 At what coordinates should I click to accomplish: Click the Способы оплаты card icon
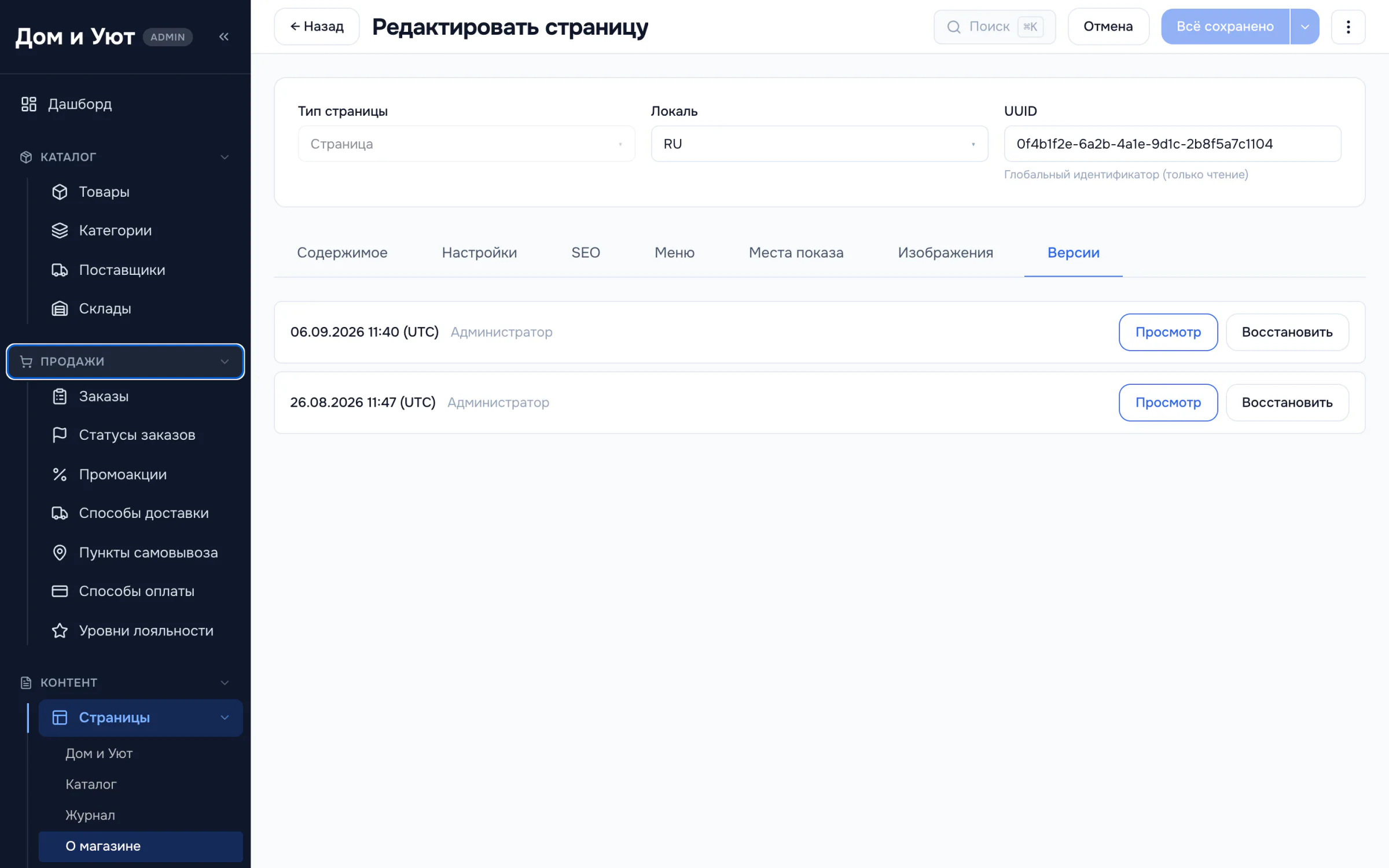tap(60, 591)
